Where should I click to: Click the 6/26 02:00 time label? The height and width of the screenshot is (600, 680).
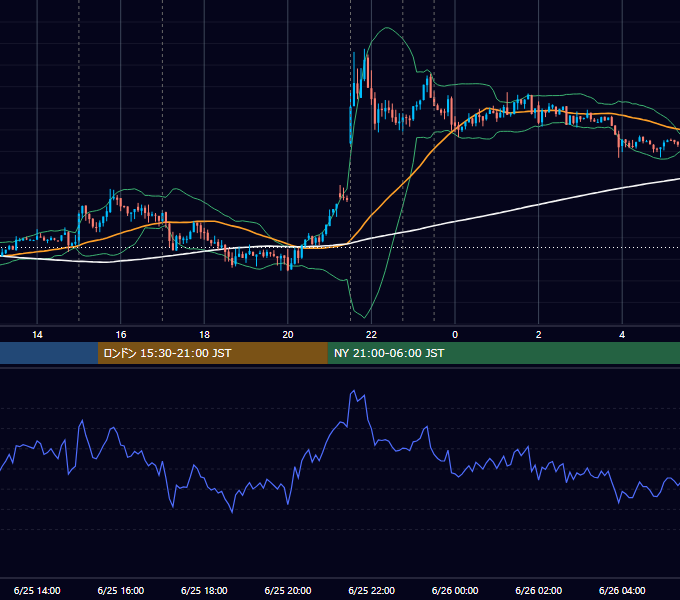pyautogui.click(x=538, y=590)
